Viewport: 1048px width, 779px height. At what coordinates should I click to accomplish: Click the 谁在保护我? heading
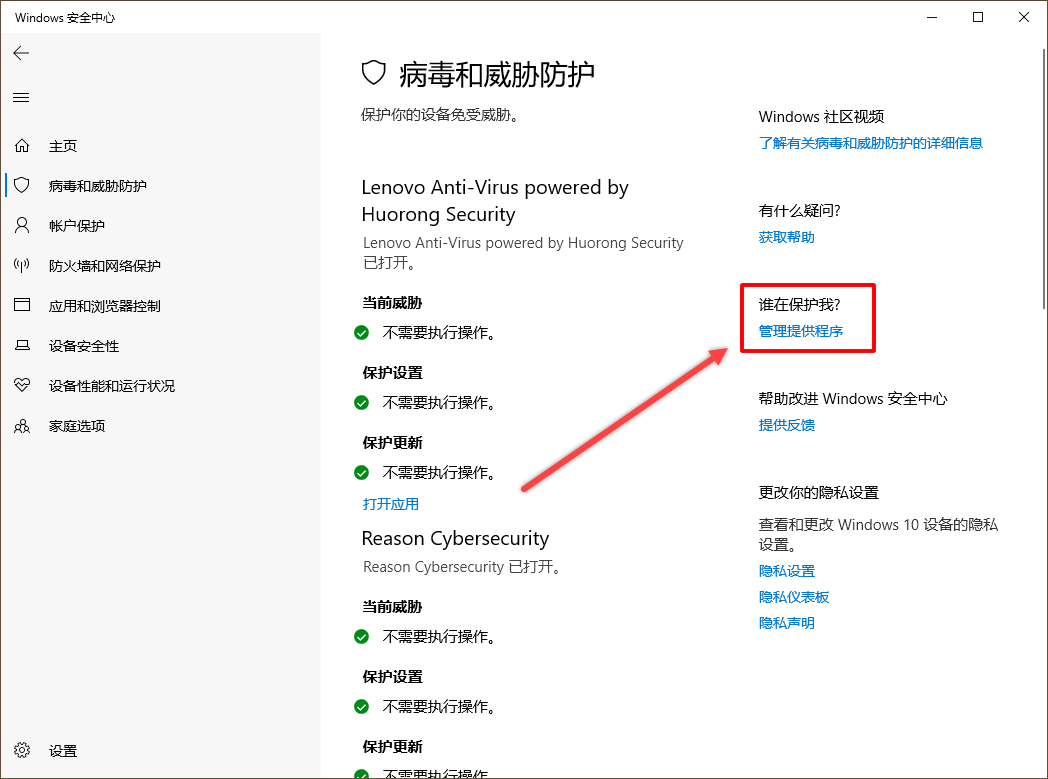[799, 305]
